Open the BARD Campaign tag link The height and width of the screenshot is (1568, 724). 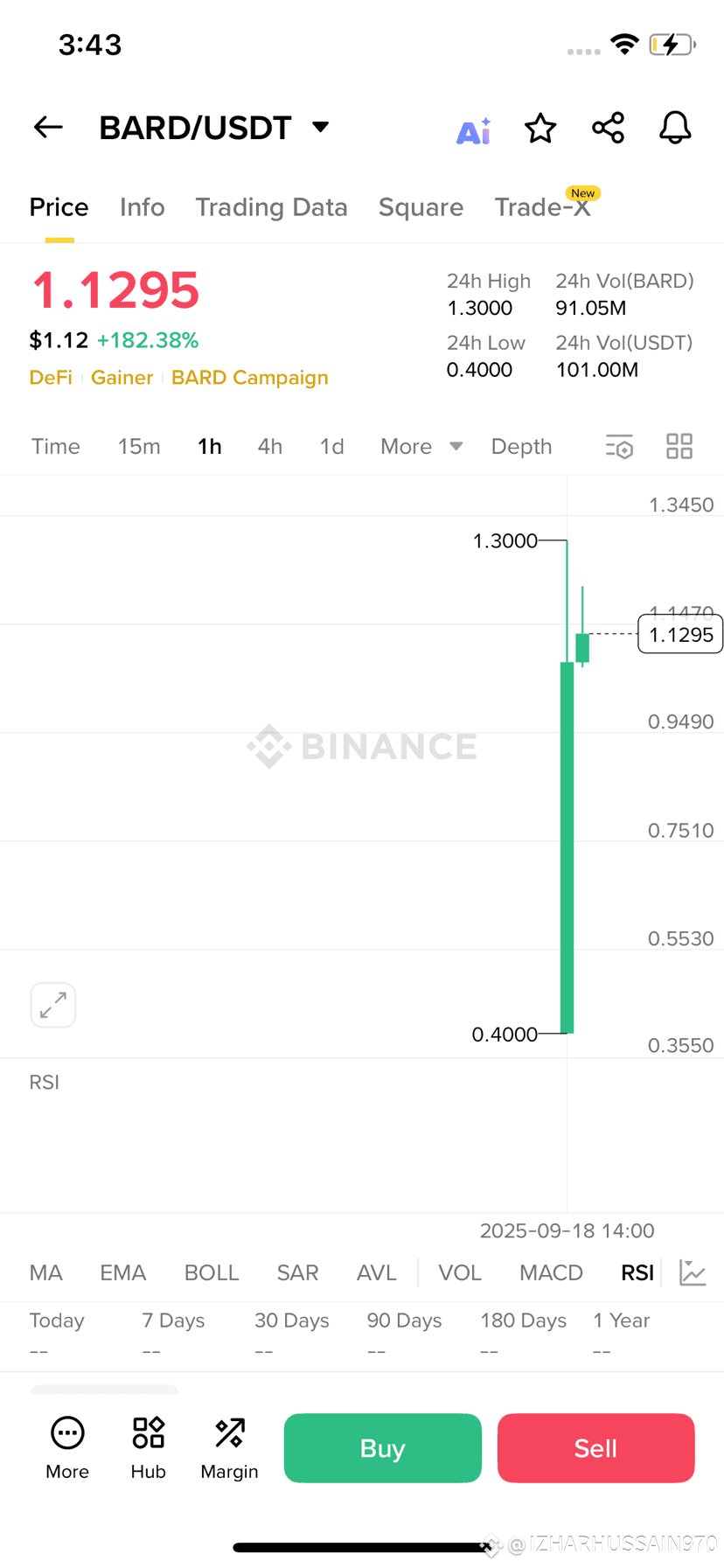(250, 378)
